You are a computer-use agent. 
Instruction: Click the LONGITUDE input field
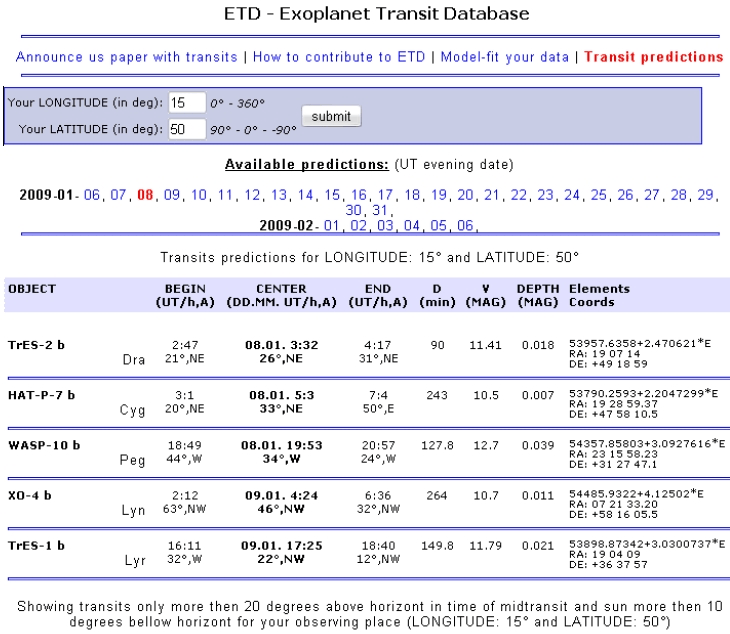coord(187,102)
